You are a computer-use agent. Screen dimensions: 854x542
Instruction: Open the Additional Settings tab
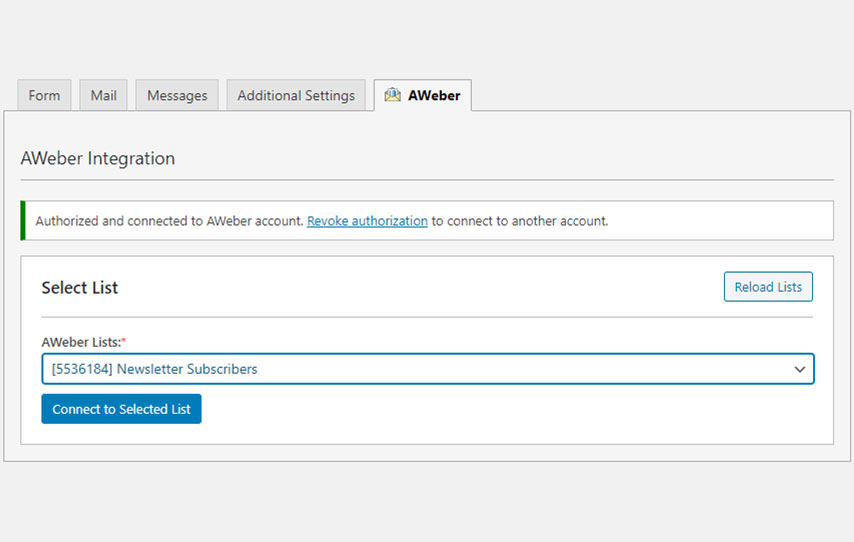[x=296, y=96]
